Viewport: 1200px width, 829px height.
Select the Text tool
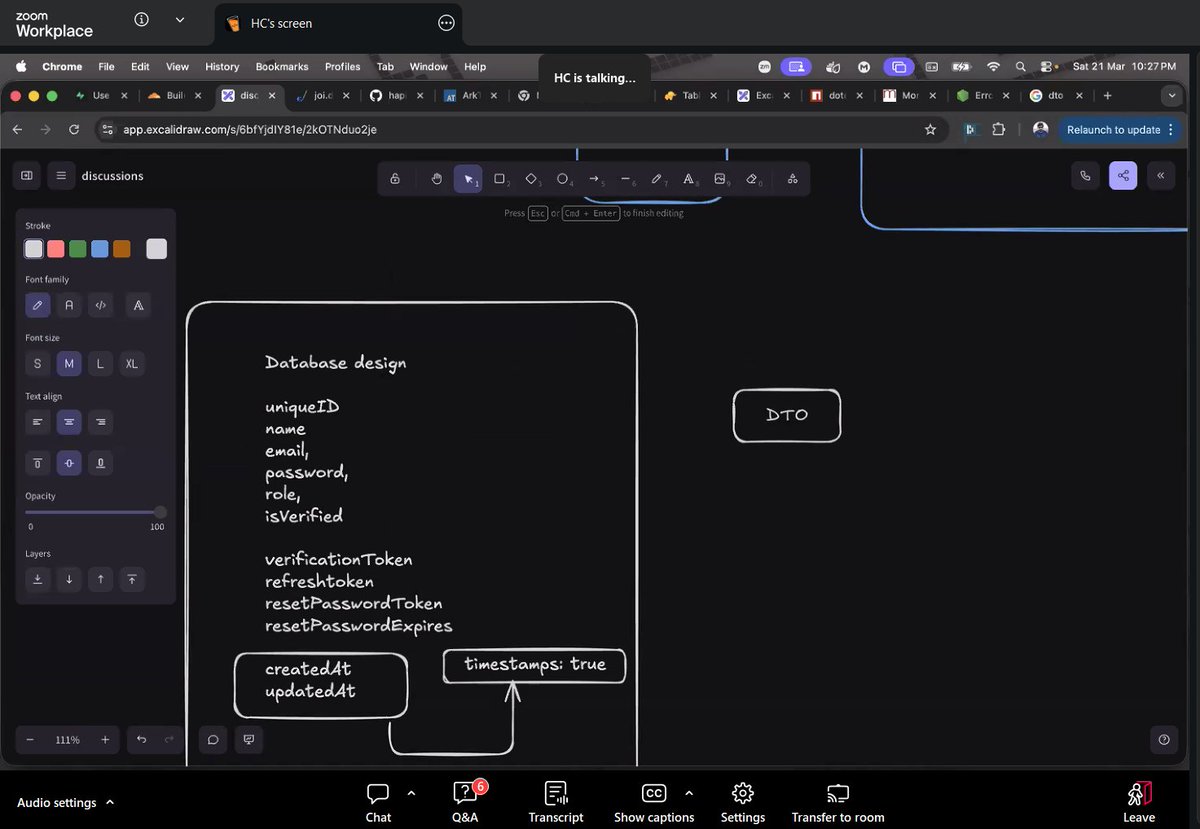point(688,178)
